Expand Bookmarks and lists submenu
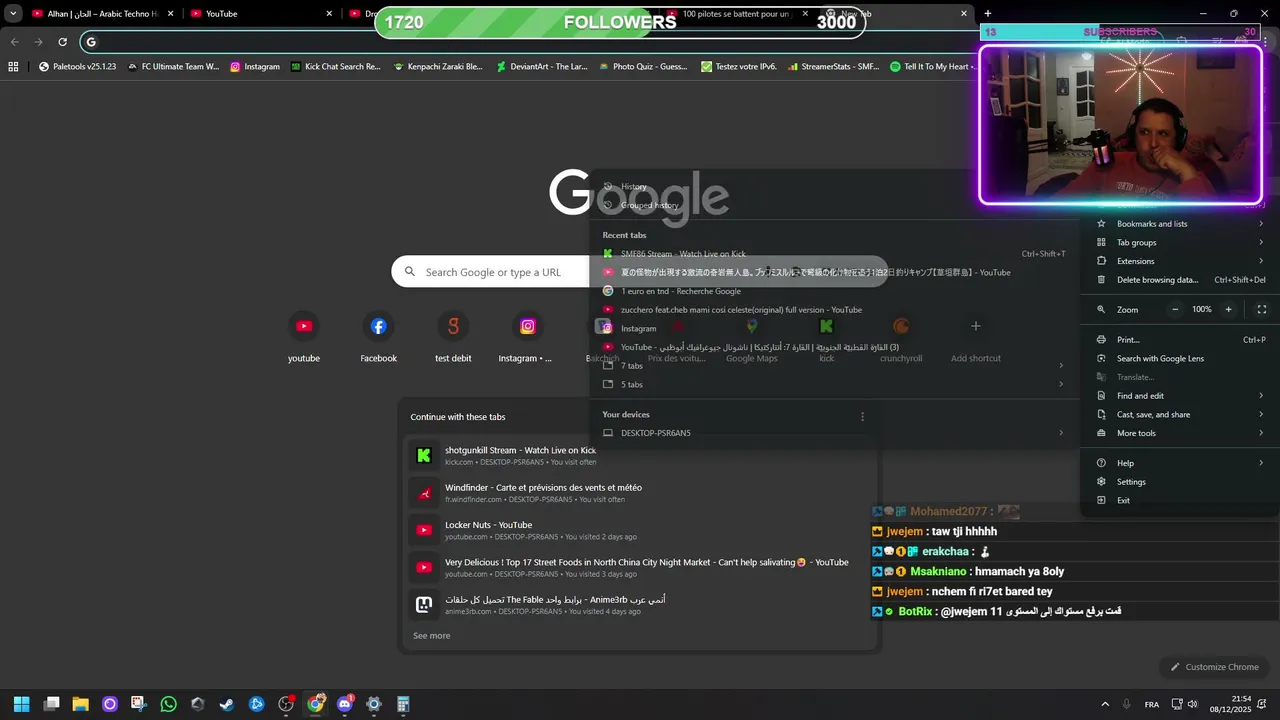1280x720 pixels. coord(1180,224)
